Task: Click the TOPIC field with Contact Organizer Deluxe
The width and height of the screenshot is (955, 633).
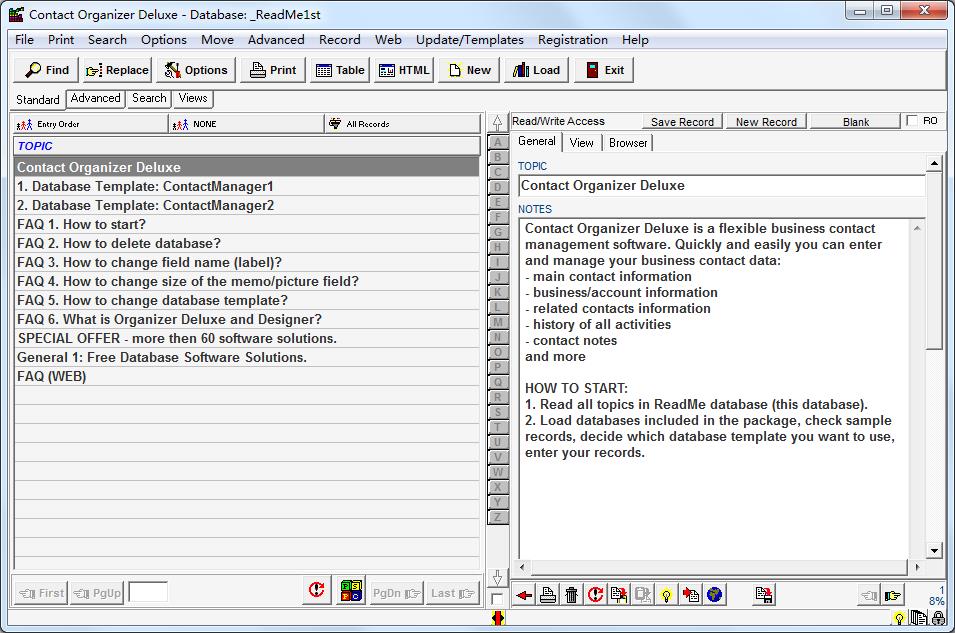Action: tap(722, 186)
